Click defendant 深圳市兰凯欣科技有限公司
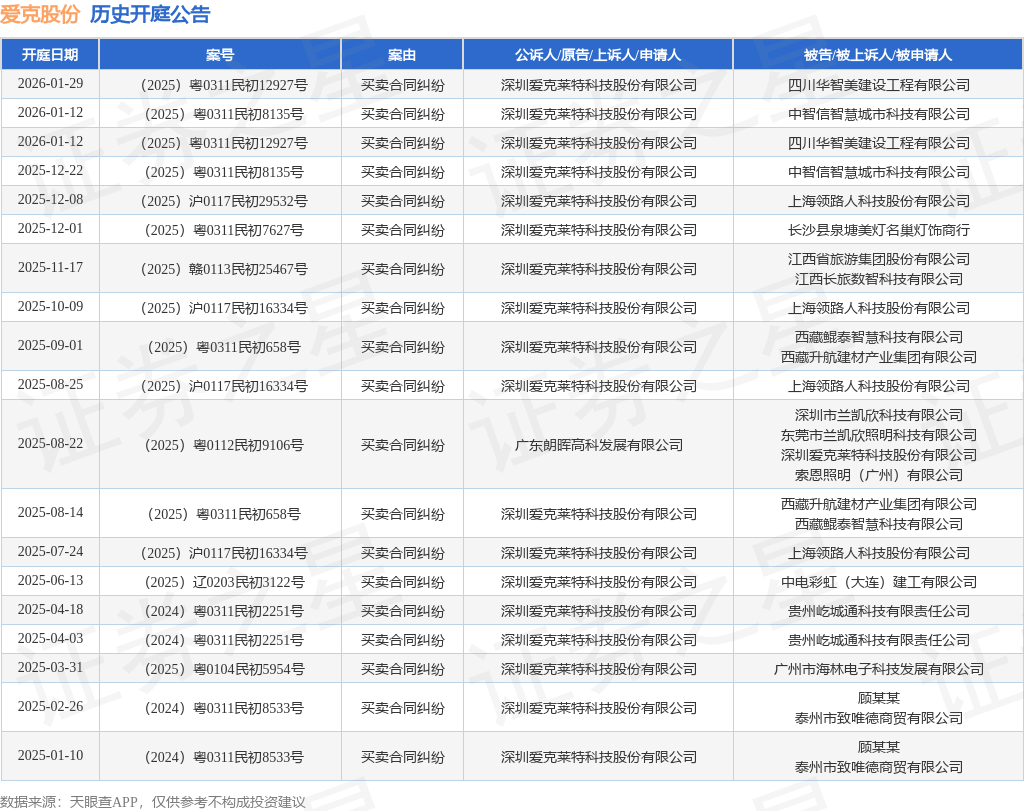Image resolution: width=1024 pixels, height=811 pixels. pyautogui.click(x=878, y=415)
